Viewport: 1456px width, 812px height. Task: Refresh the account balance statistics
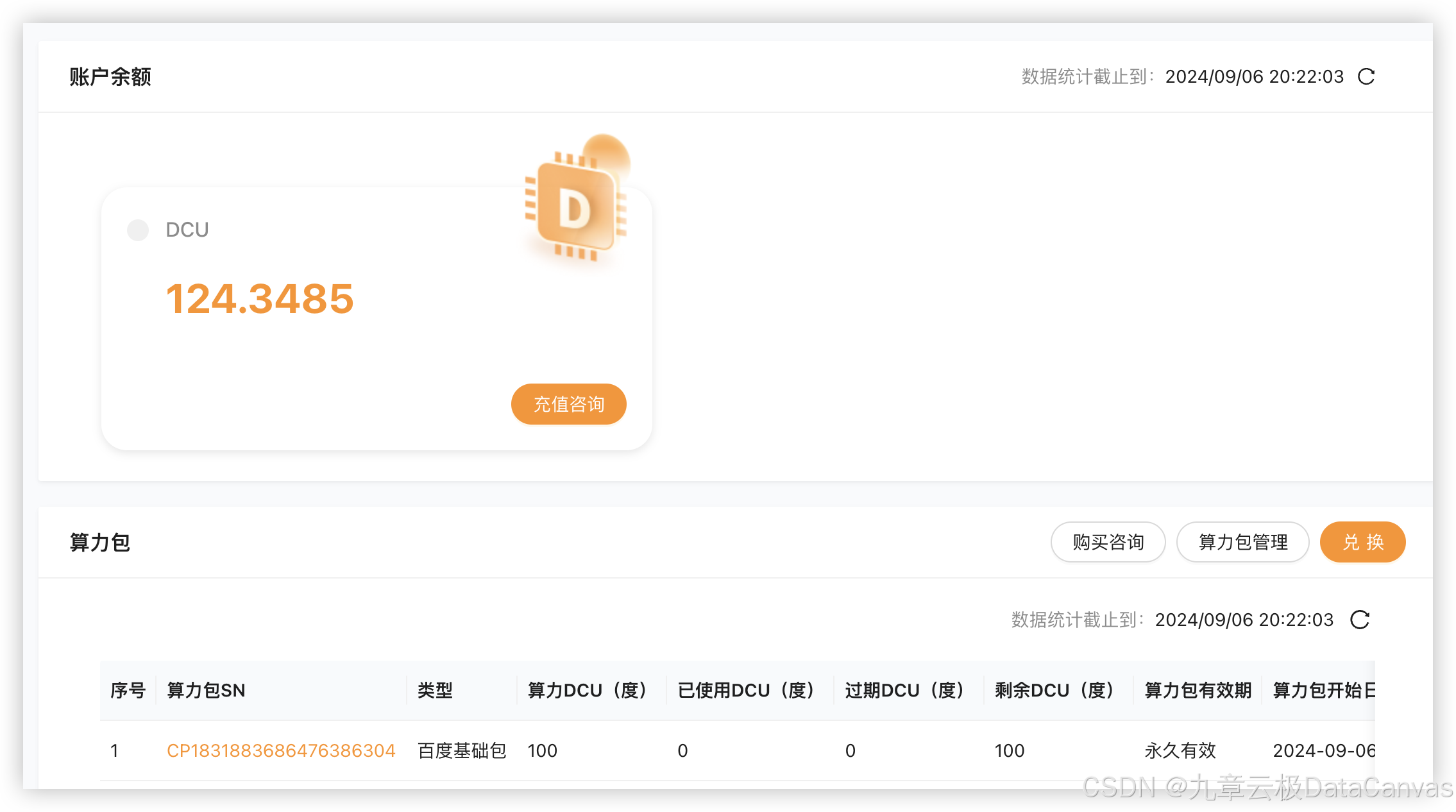[x=1366, y=77]
